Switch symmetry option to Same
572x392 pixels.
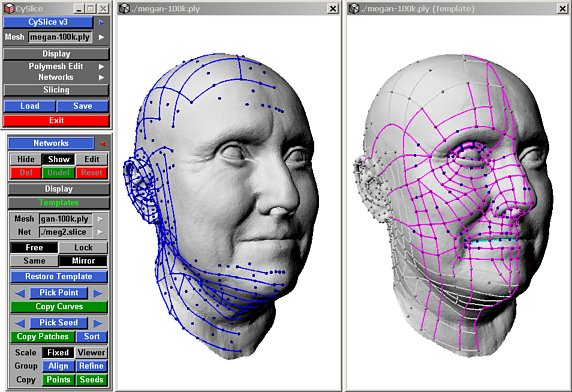coord(34,261)
